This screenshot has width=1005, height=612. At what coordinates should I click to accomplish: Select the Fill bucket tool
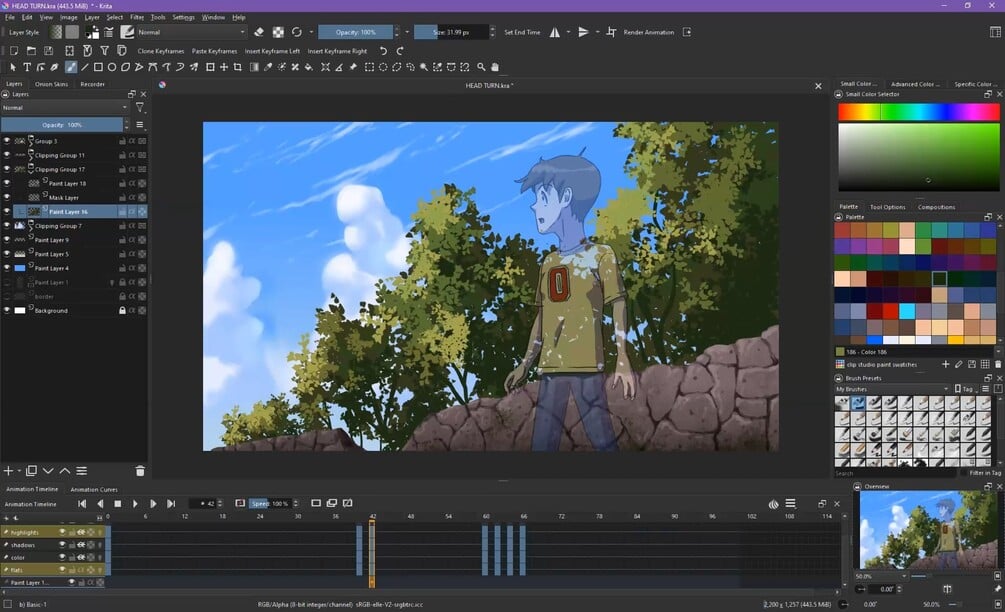tap(308, 67)
